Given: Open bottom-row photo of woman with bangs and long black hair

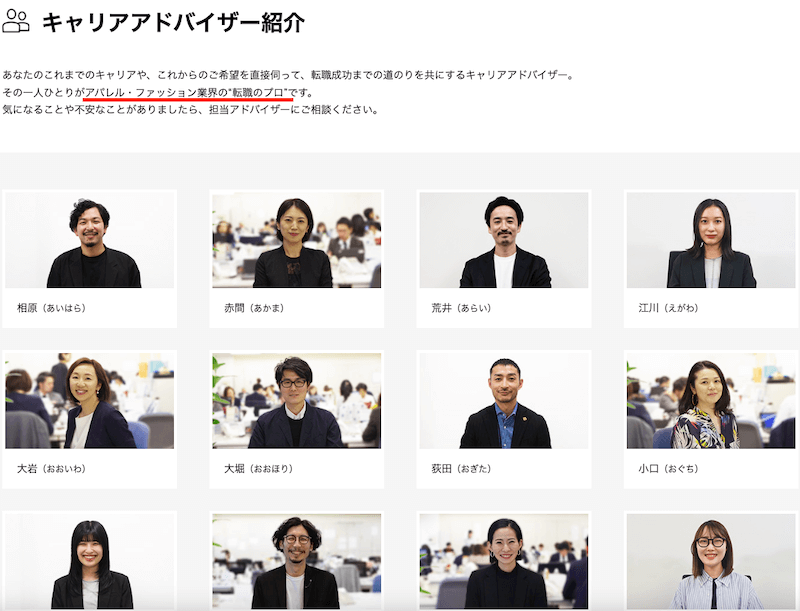Looking at the screenshot, I should (89, 562).
